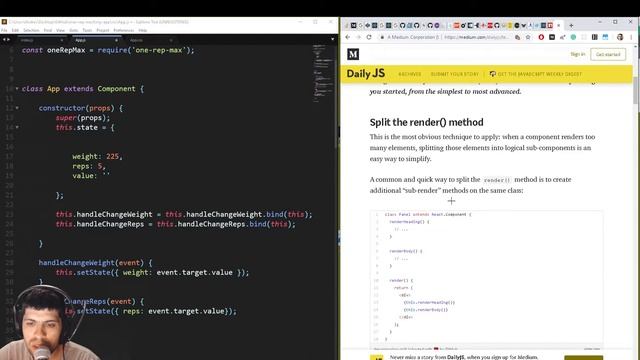
Task: Close the App.js editor tab
Action: tap(116, 40)
